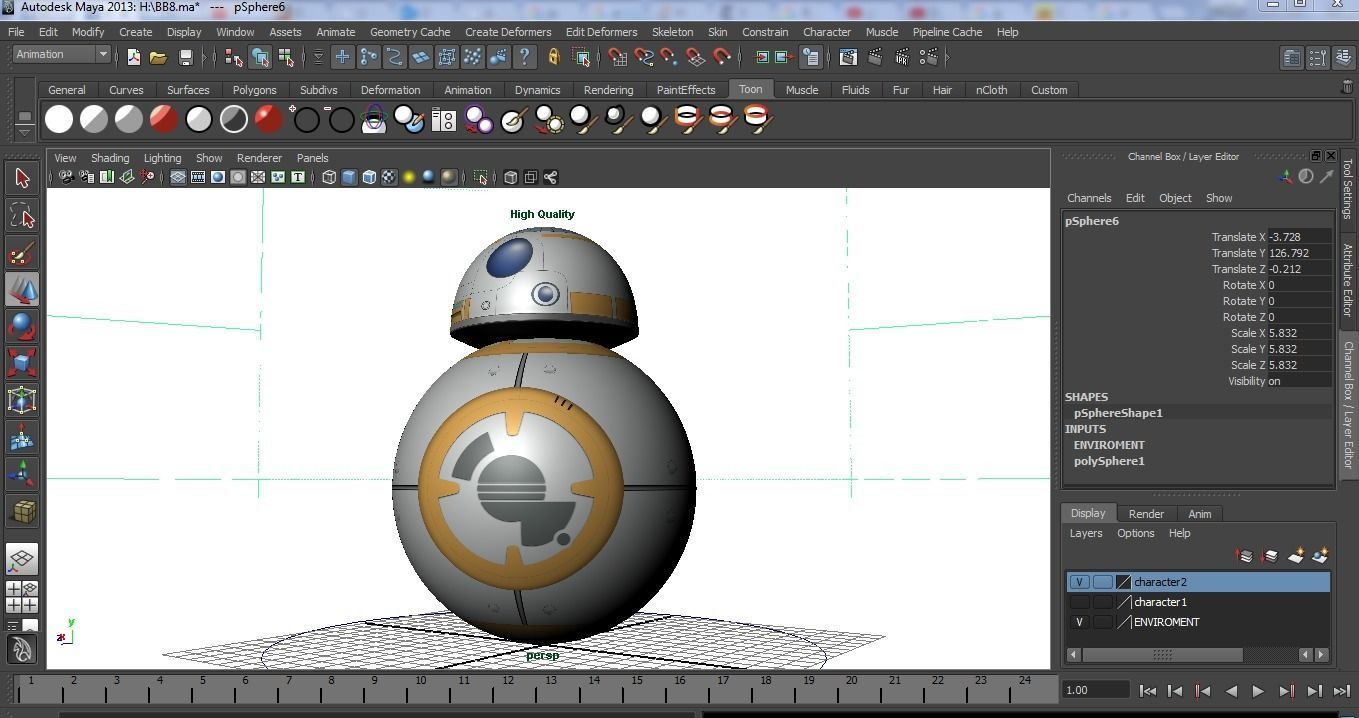Select the Lasso tool
Image resolution: width=1359 pixels, height=718 pixels.
point(22,216)
